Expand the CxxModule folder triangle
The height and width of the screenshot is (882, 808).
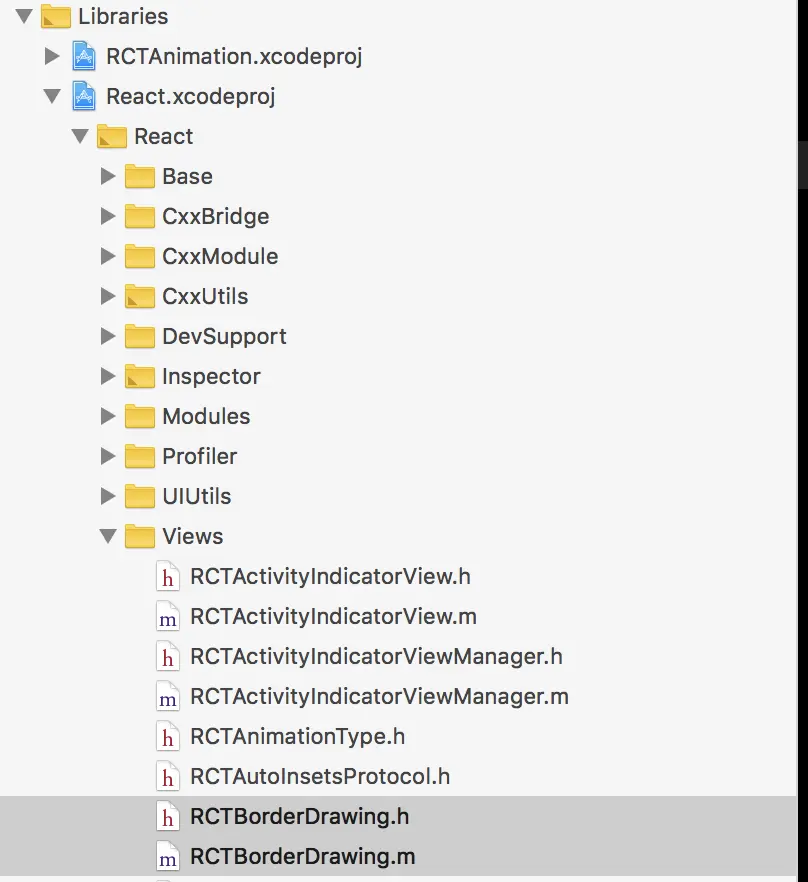pos(108,256)
